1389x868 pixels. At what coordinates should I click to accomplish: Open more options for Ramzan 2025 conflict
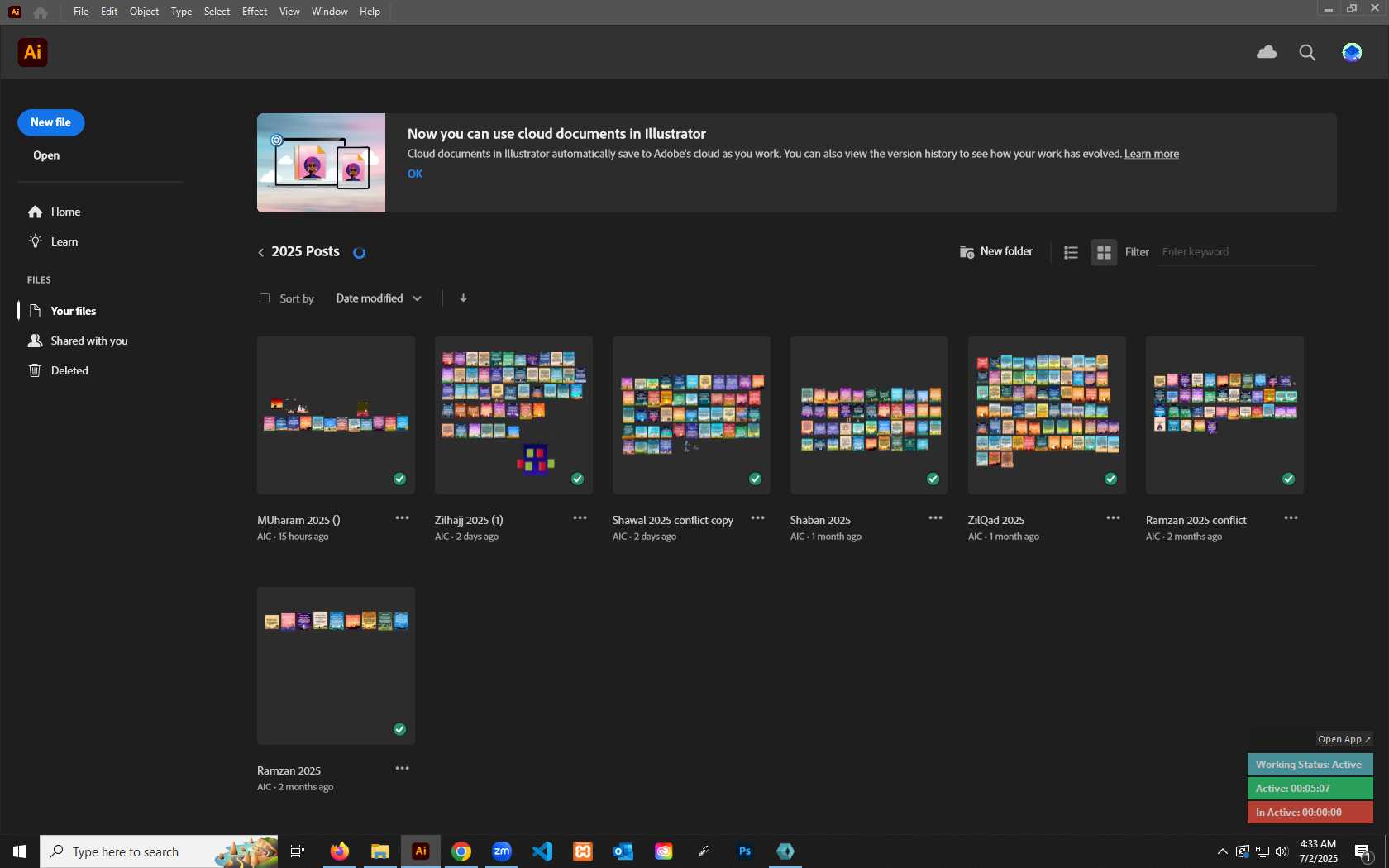click(1291, 518)
